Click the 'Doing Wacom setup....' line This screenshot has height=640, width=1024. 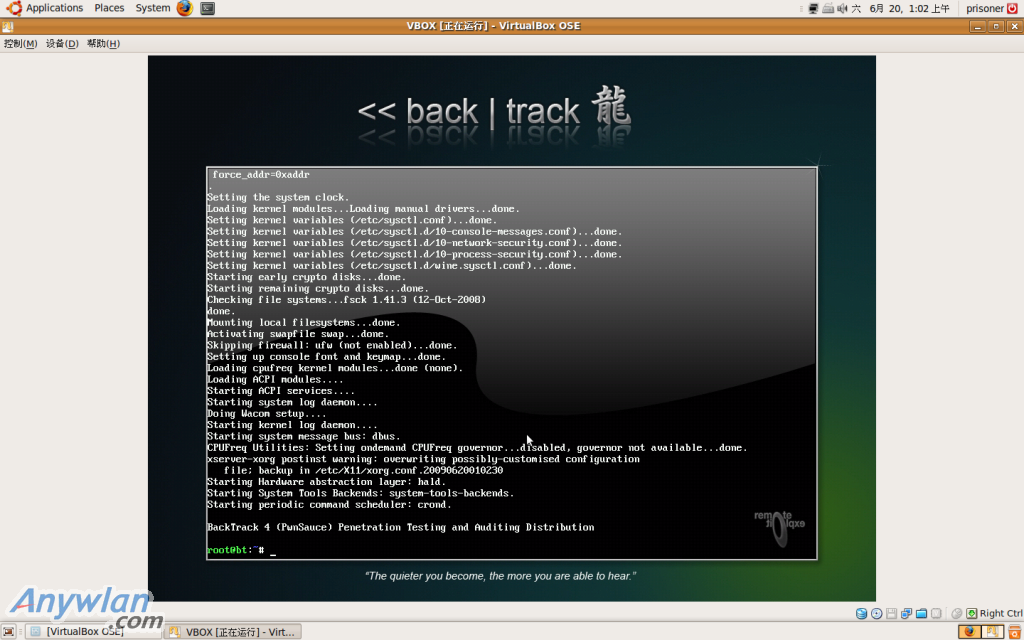point(266,413)
